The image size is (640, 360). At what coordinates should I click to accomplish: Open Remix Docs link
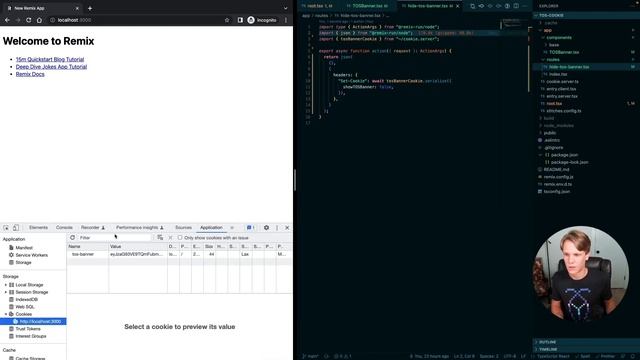point(30,74)
